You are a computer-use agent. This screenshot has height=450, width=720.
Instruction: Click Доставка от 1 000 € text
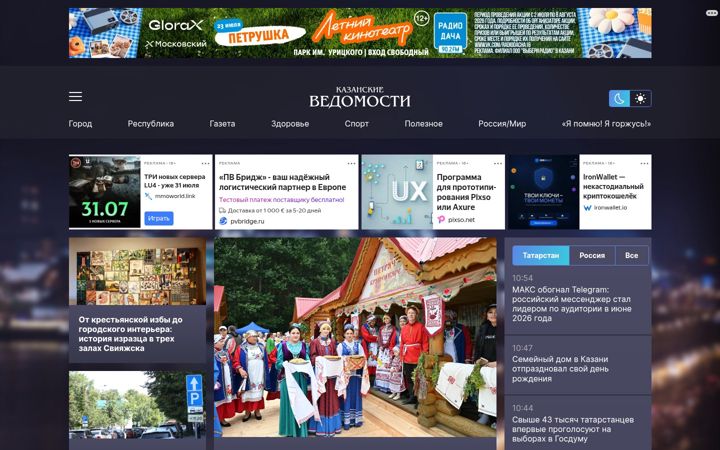click(274, 210)
